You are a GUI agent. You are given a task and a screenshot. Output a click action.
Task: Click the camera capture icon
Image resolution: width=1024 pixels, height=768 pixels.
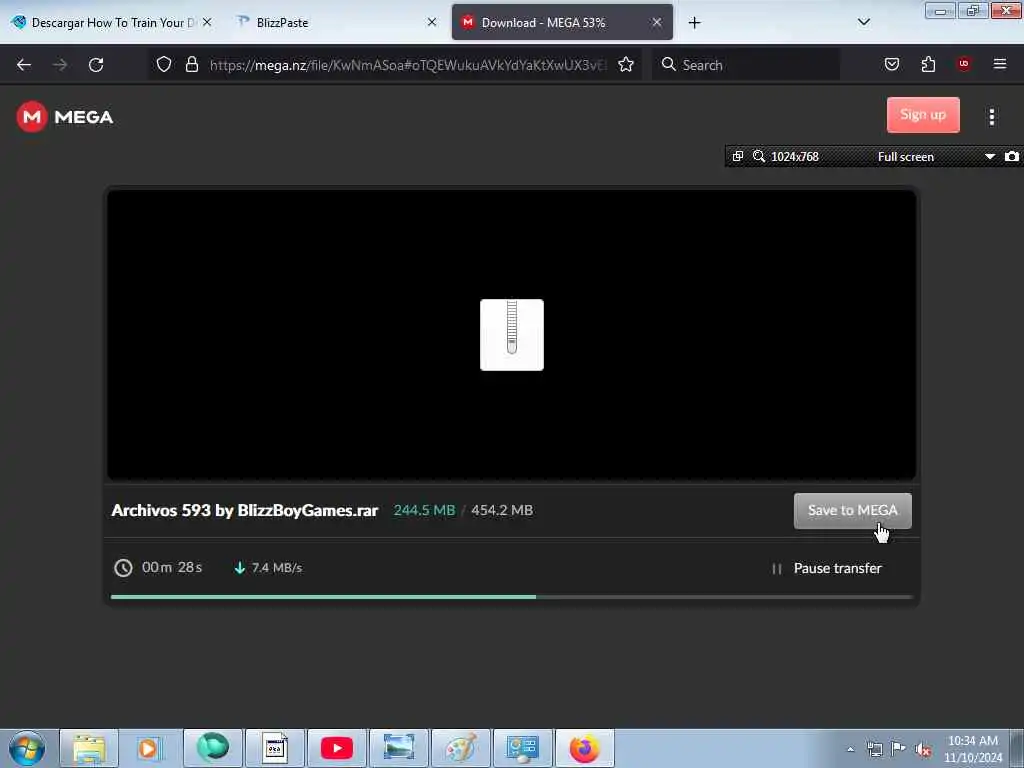(x=1012, y=157)
